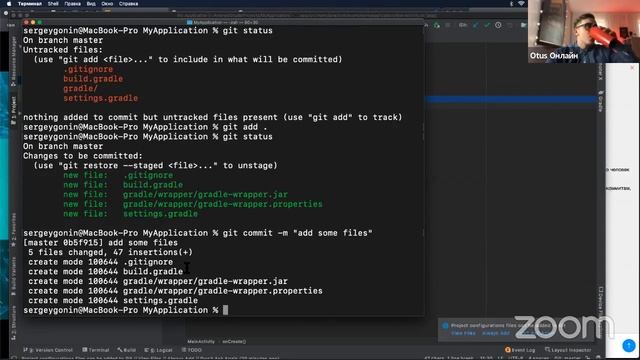
Task: Select onCreate() in the breadcrumb bar
Action: [234, 341]
